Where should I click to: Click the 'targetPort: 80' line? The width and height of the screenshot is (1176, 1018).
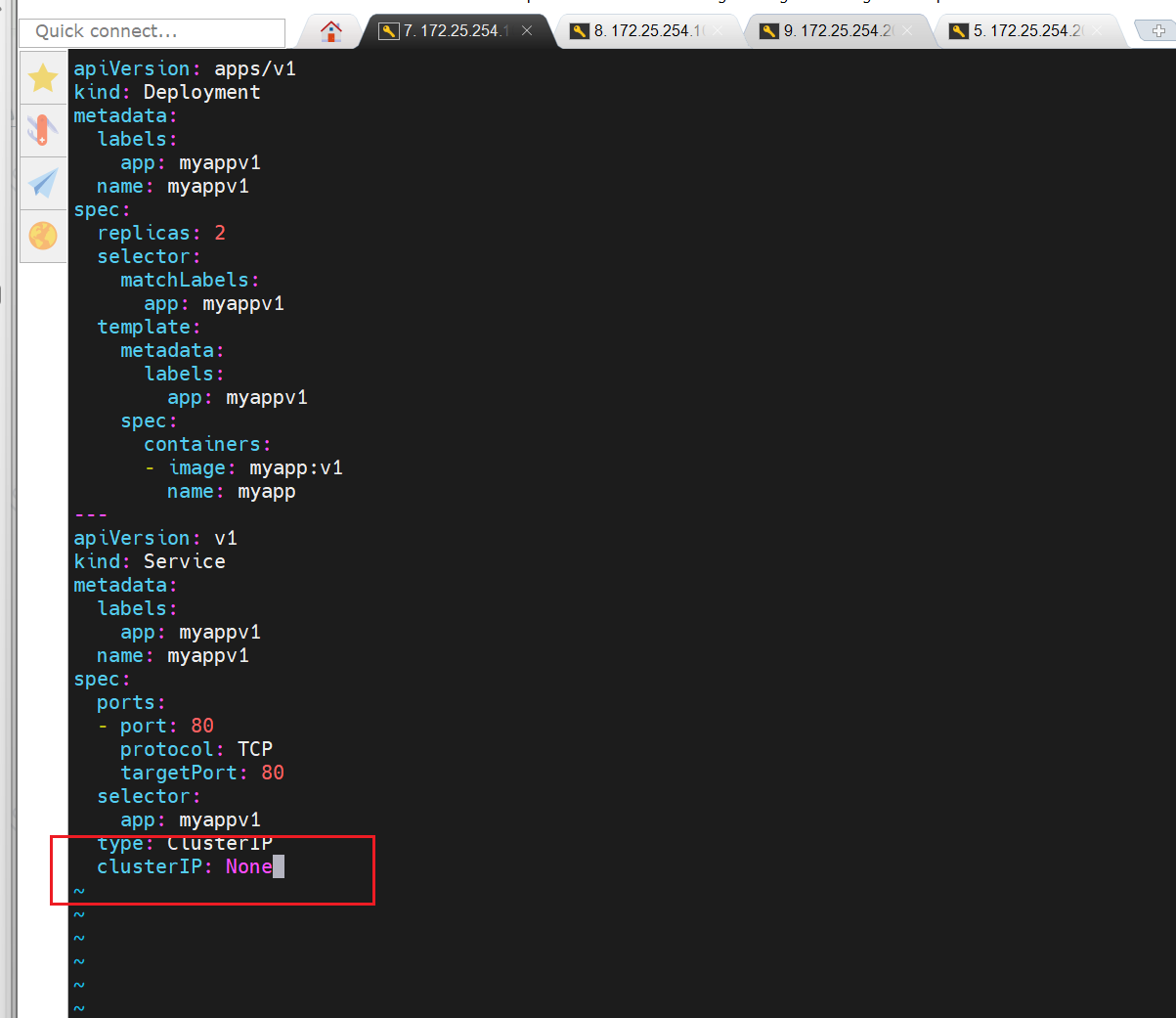[202, 773]
